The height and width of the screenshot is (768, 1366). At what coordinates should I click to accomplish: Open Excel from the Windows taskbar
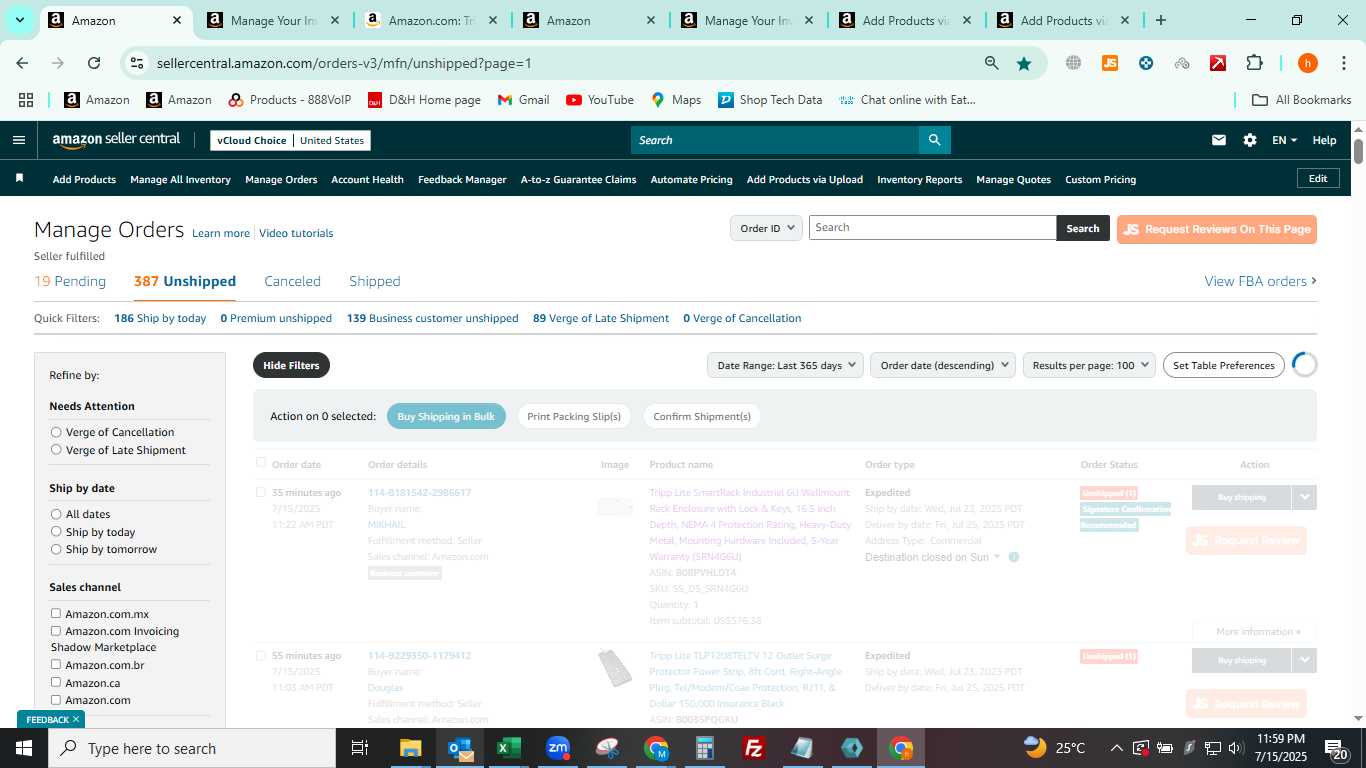(x=509, y=748)
